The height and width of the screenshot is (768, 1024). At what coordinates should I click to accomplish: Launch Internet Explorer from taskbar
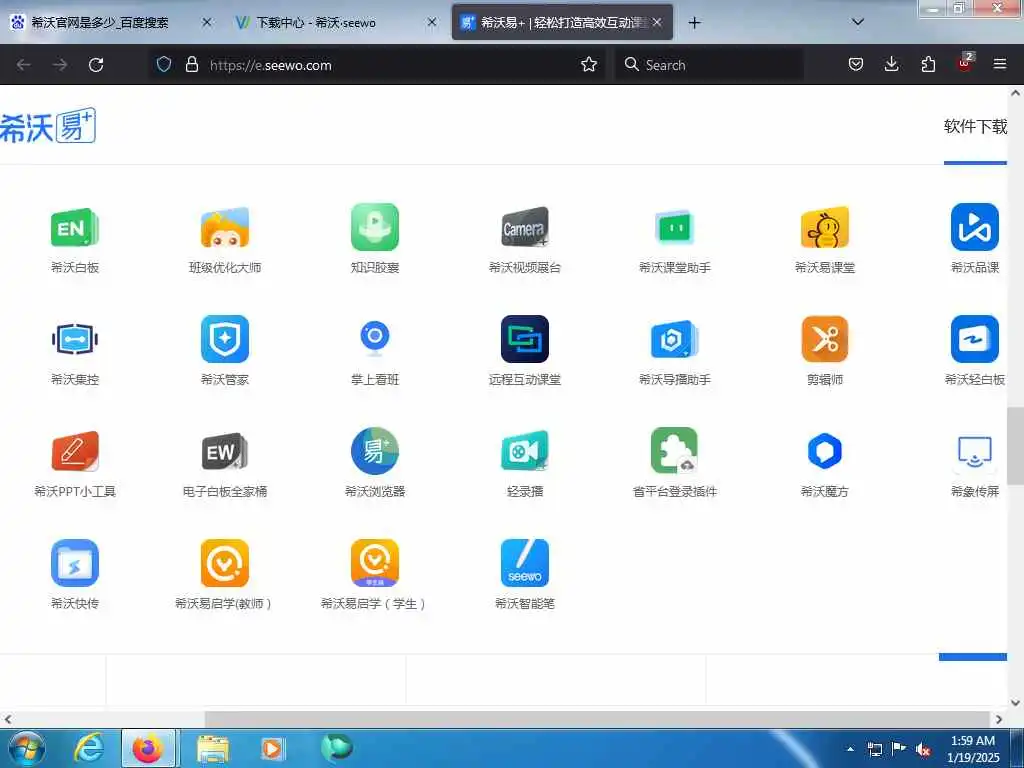pos(88,748)
